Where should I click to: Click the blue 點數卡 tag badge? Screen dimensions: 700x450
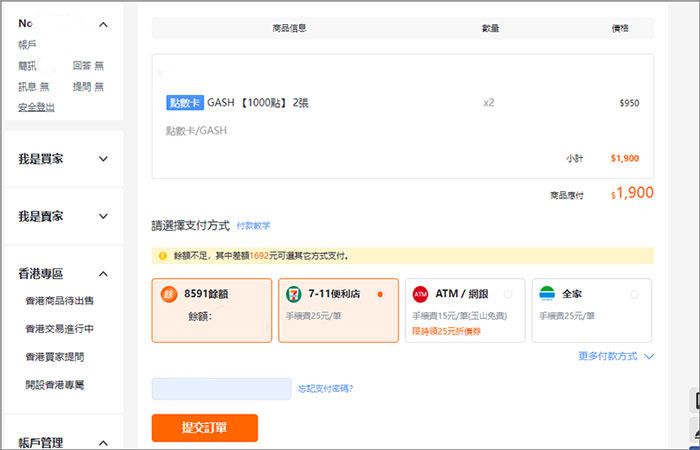185,102
